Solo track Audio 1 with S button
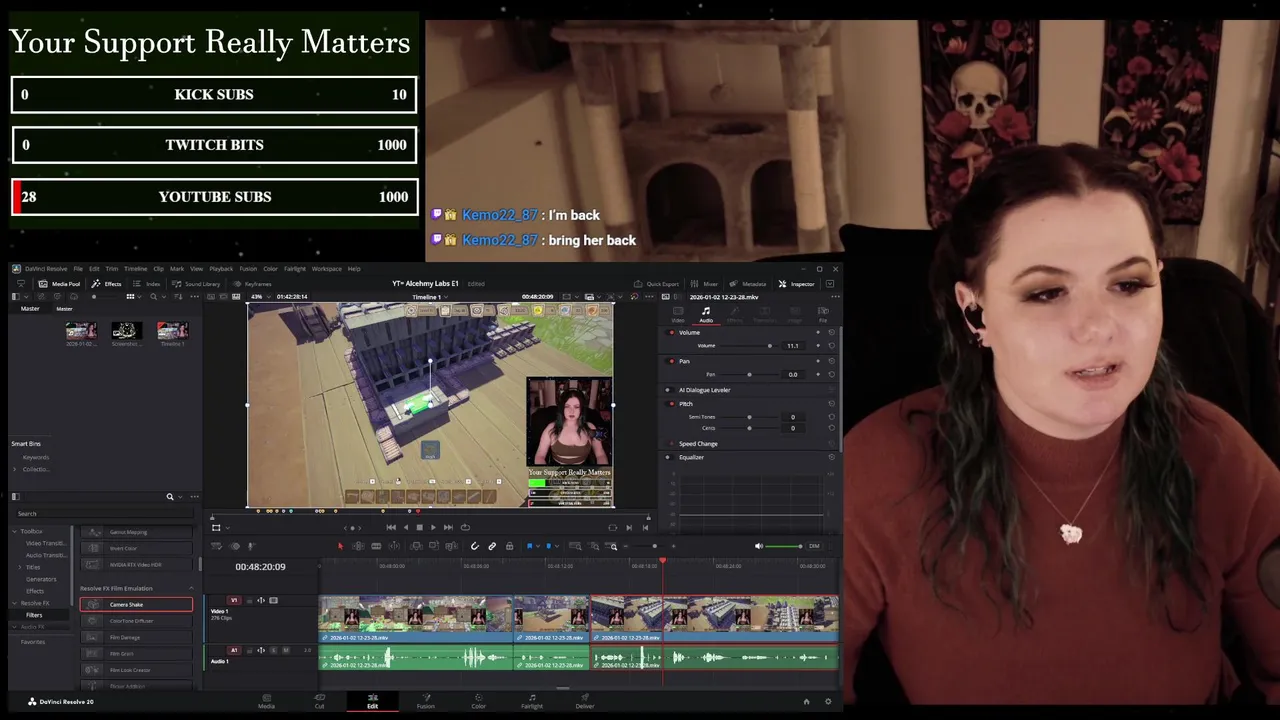 point(273,650)
